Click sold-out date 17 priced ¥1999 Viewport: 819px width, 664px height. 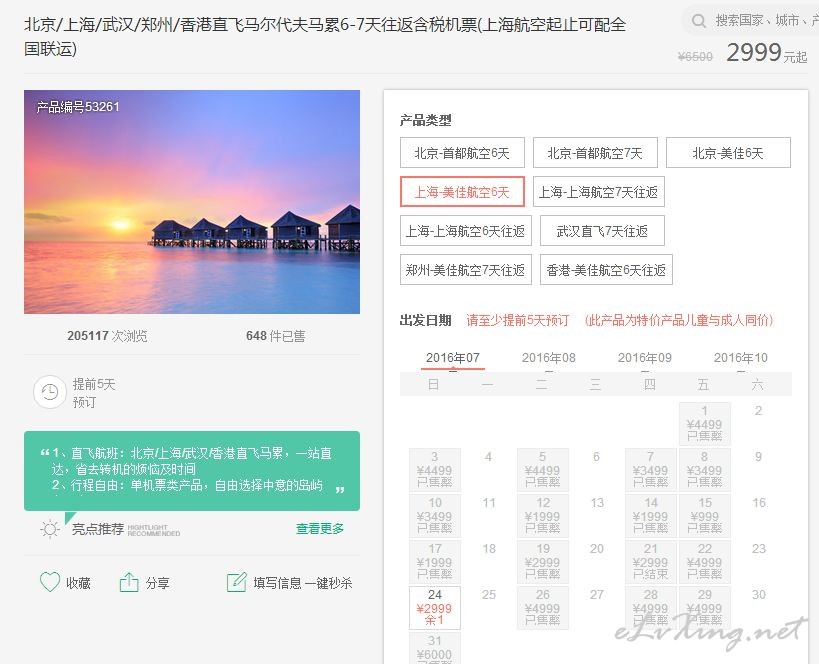pyautogui.click(x=435, y=562)
